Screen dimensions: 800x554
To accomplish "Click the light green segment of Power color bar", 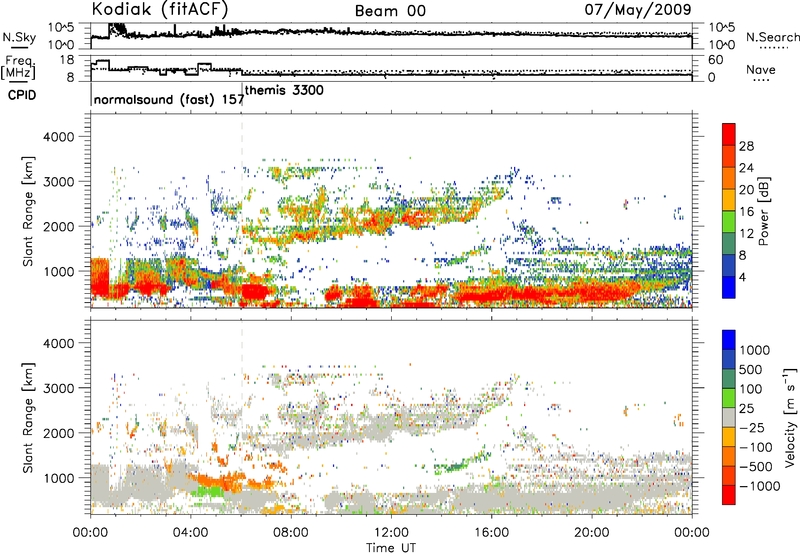I will click(729, 222).
